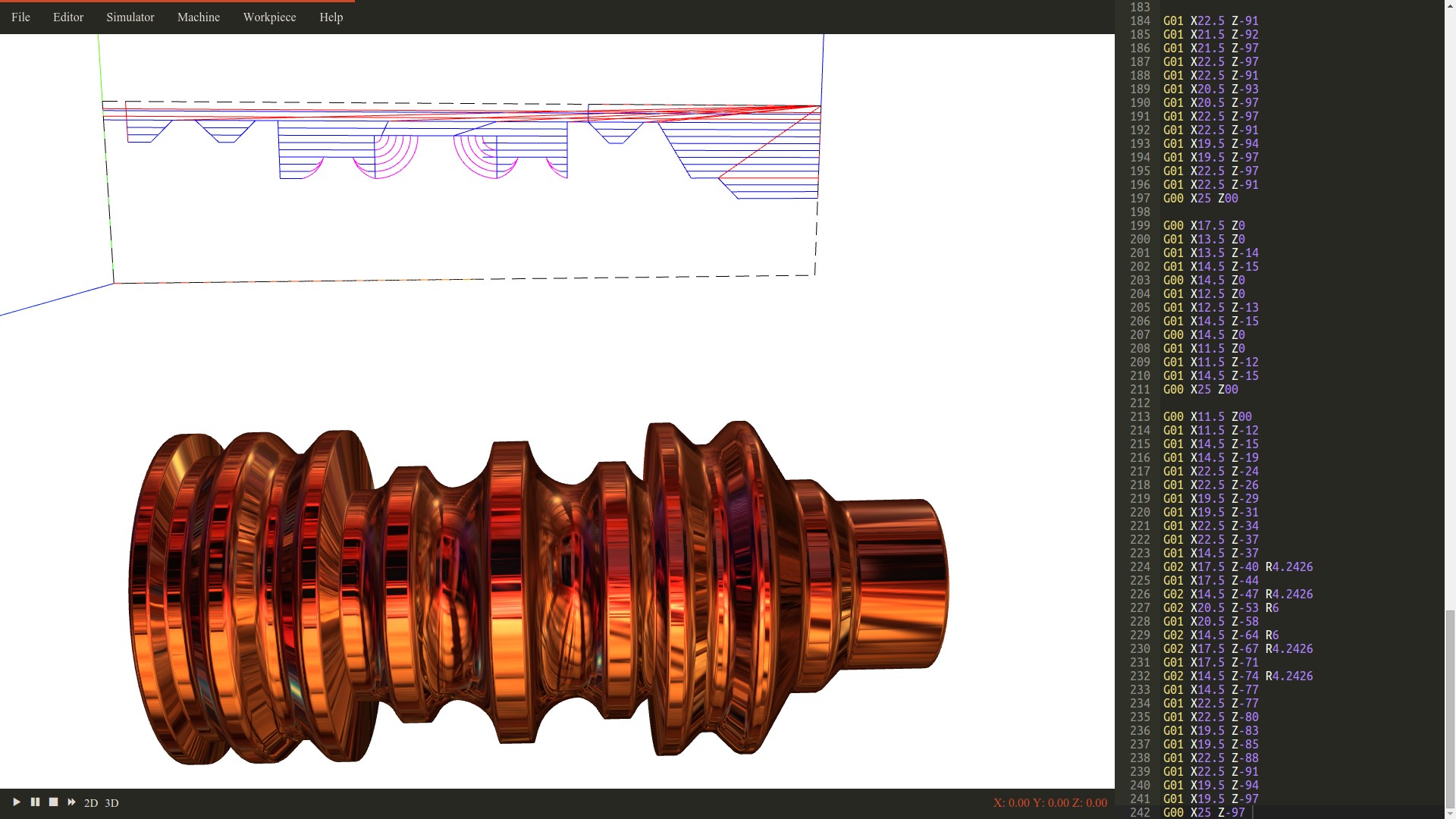Switch to 3D view
This screenshot has height=819, width=1456.
(111, 803)
